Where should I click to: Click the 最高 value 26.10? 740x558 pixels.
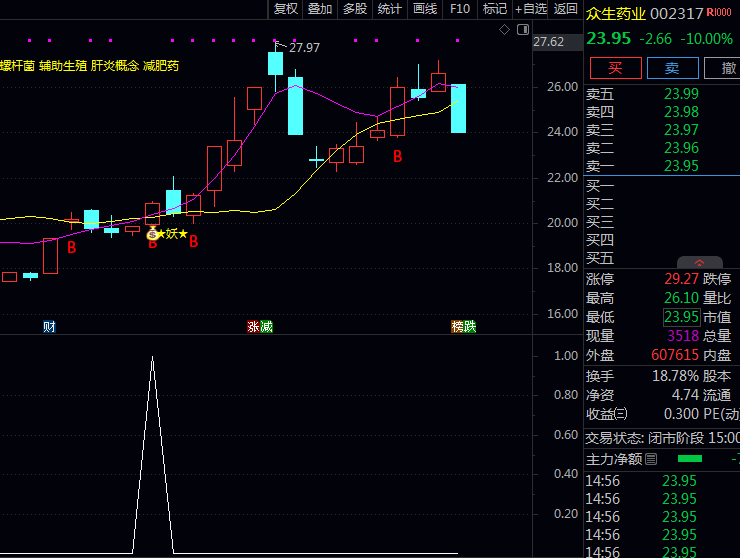pyautogui.click(x=681, y=298)
